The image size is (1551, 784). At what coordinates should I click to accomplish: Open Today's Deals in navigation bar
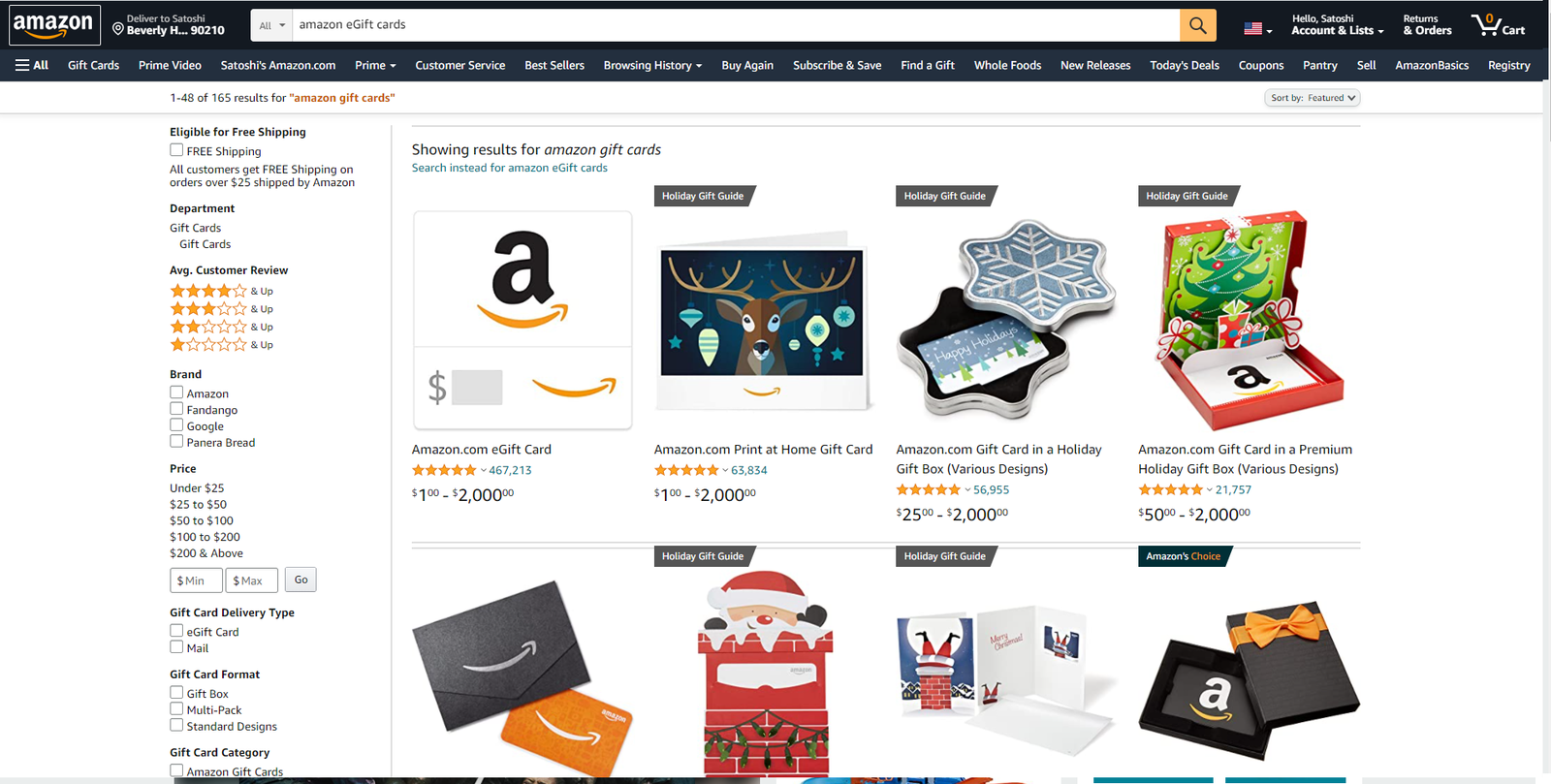point(1185,65)
